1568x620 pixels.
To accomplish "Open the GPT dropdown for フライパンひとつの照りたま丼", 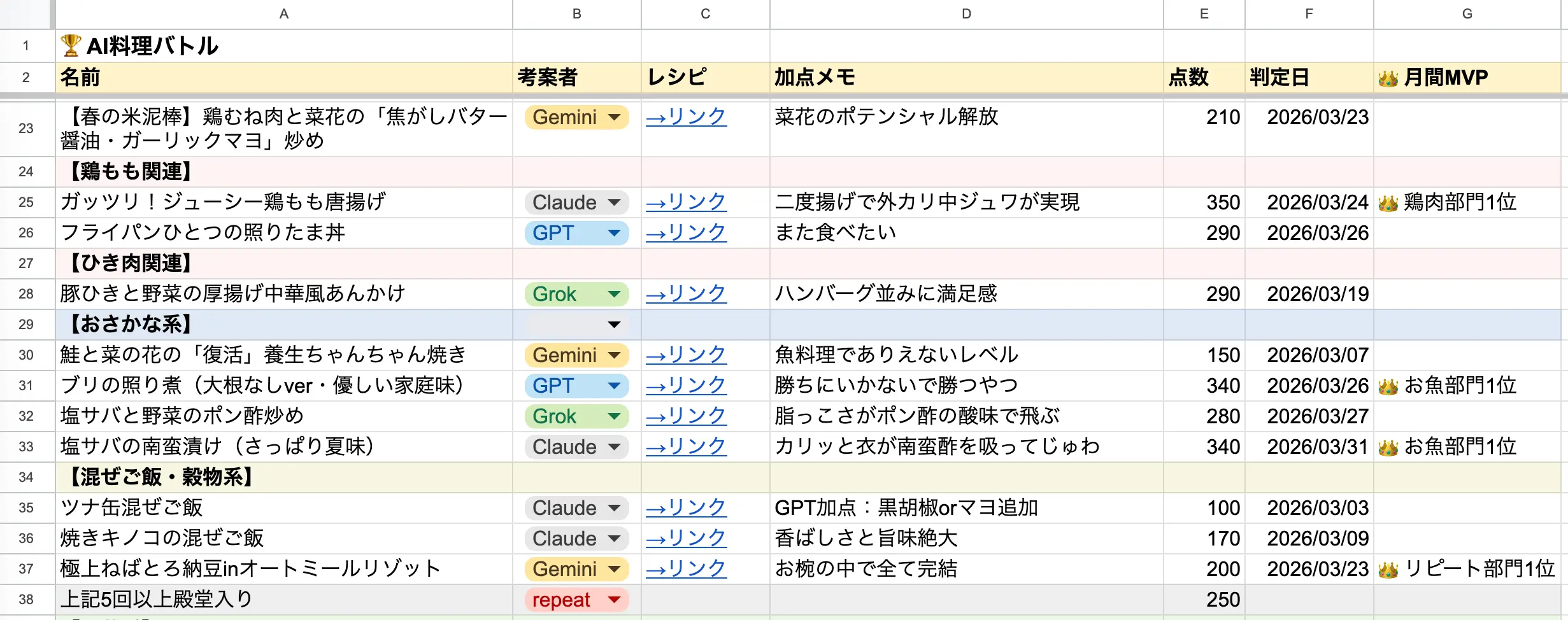I will (613, 233).
